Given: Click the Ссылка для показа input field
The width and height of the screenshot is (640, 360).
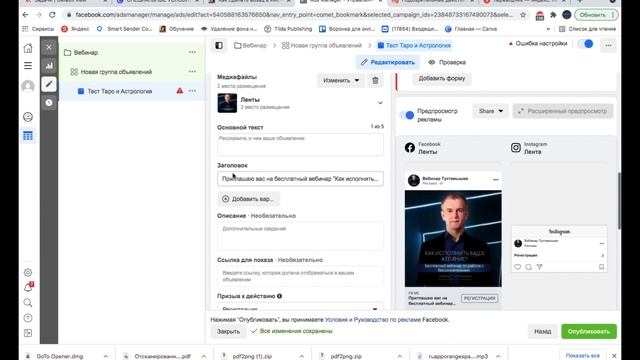Looking at the screenshot, I should (x=300, y=276).
